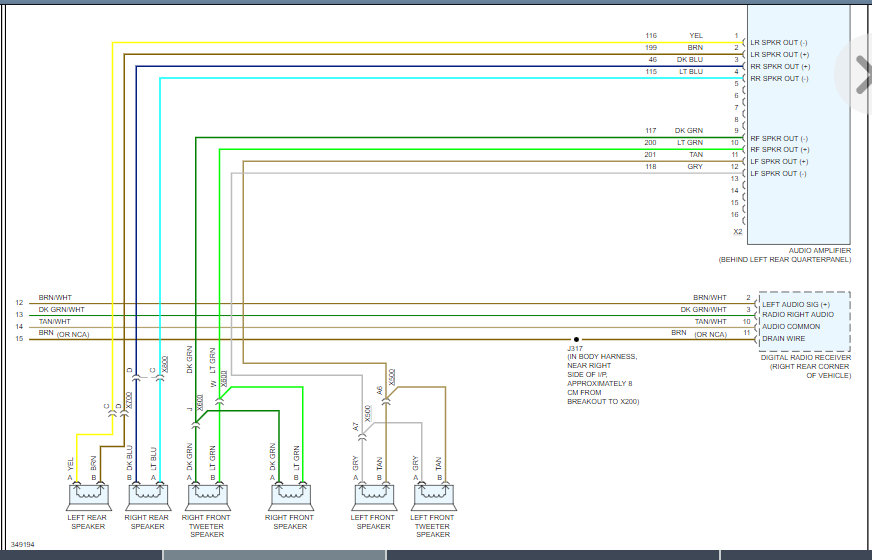Select the highlighted lighter segment in bottom strip
Viewport: 872px width, 560px height.
coord(274,555)
